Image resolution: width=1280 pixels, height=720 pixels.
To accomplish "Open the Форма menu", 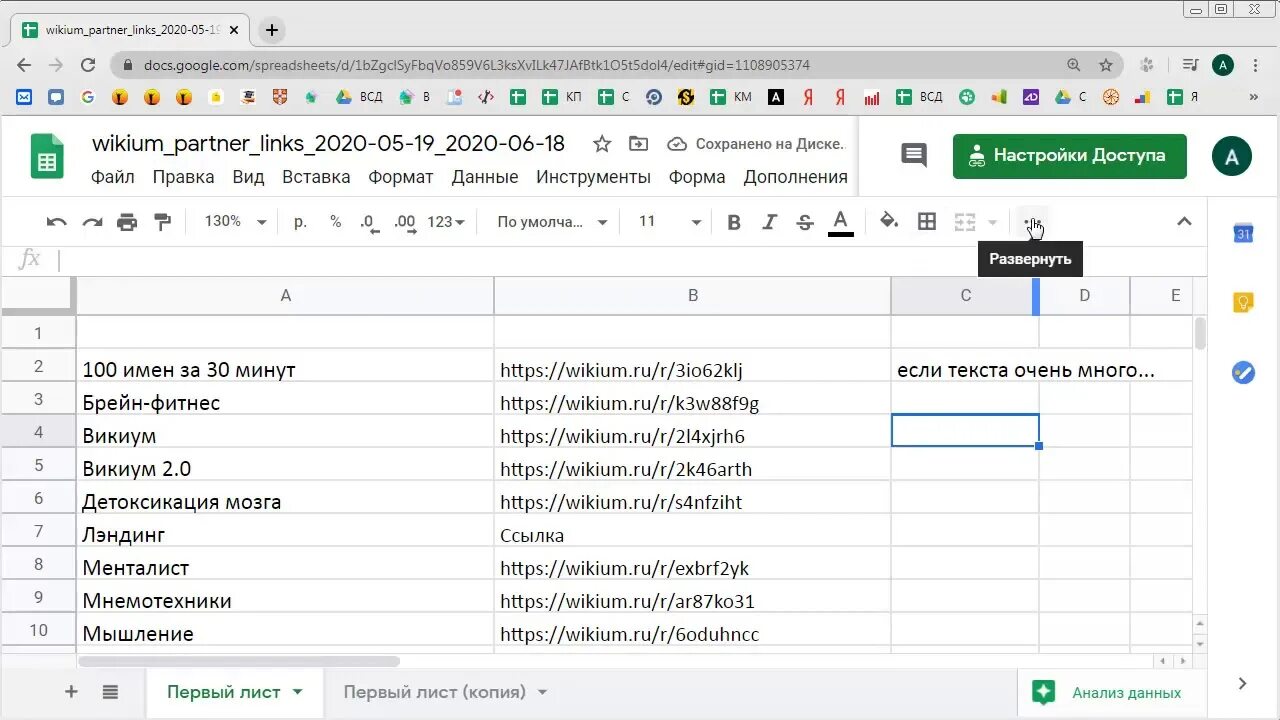I will (697, 177).
